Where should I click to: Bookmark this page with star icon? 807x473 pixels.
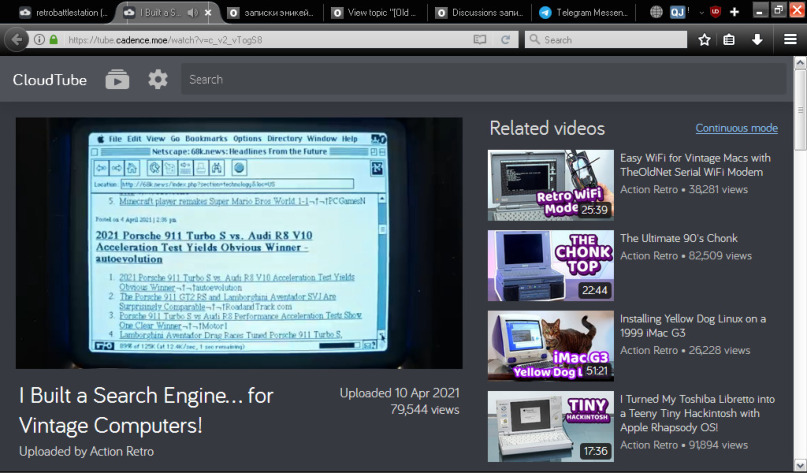[x=704, y=40]
